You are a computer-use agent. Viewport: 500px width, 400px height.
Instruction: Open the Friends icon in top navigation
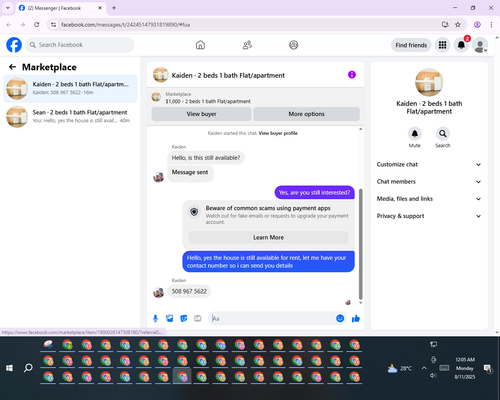point(247,45)
